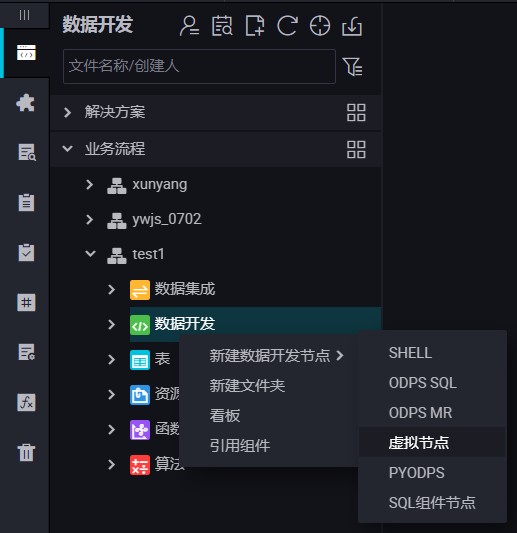
Task: Open the function fx sidebar icon
Action: 26,402
